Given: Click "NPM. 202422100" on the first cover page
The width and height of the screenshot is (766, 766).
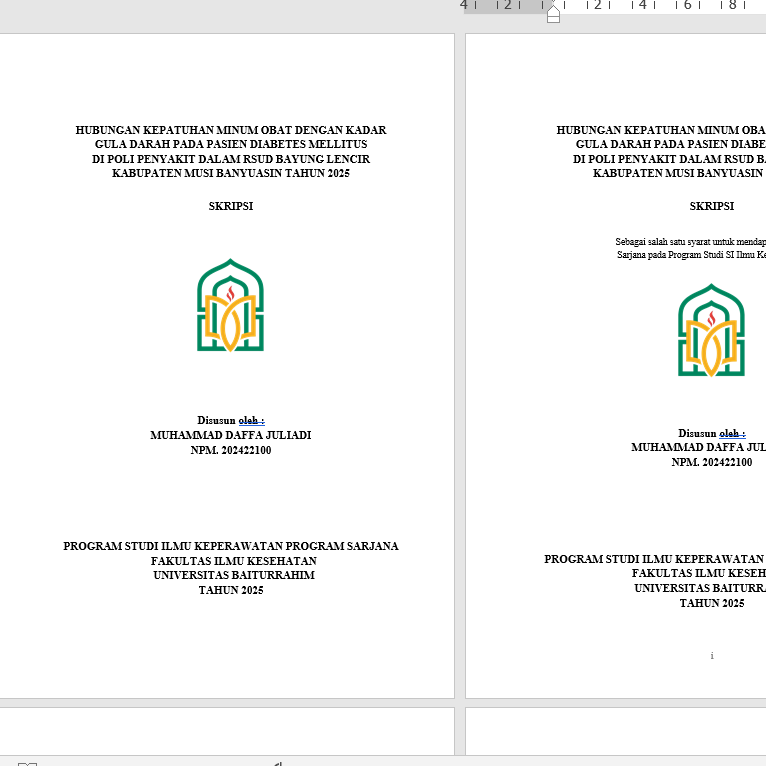Looking at the screenshot, I should (231, 450).
